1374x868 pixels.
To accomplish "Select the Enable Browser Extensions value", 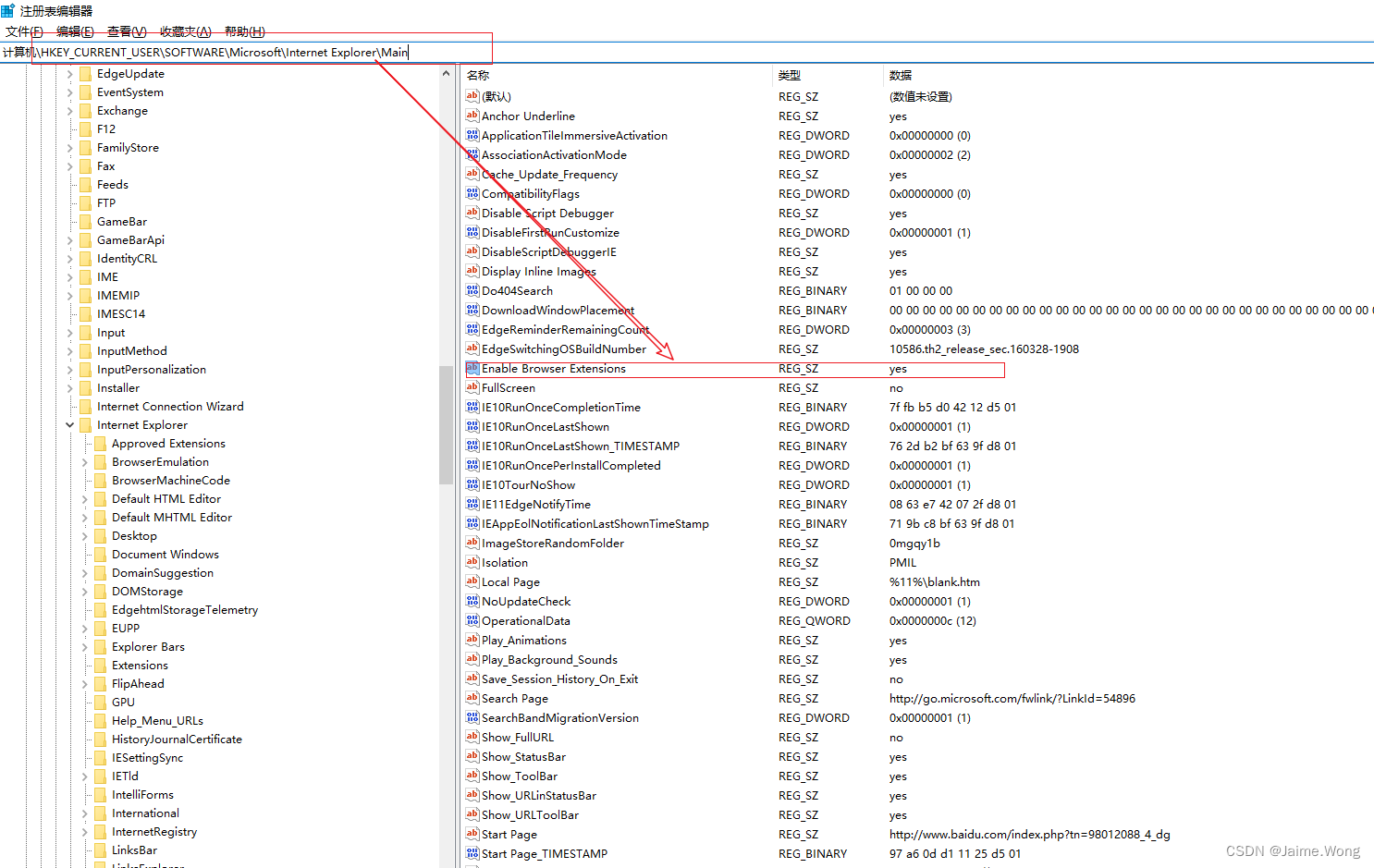I will click(553, 369).
